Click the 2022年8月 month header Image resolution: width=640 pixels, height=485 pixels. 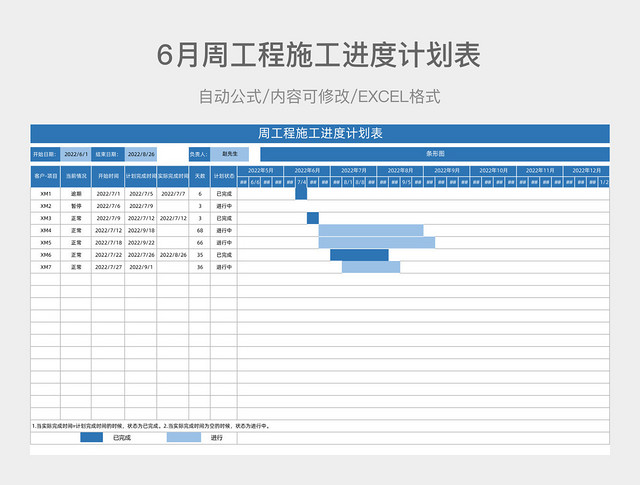(x=400, y=171)
